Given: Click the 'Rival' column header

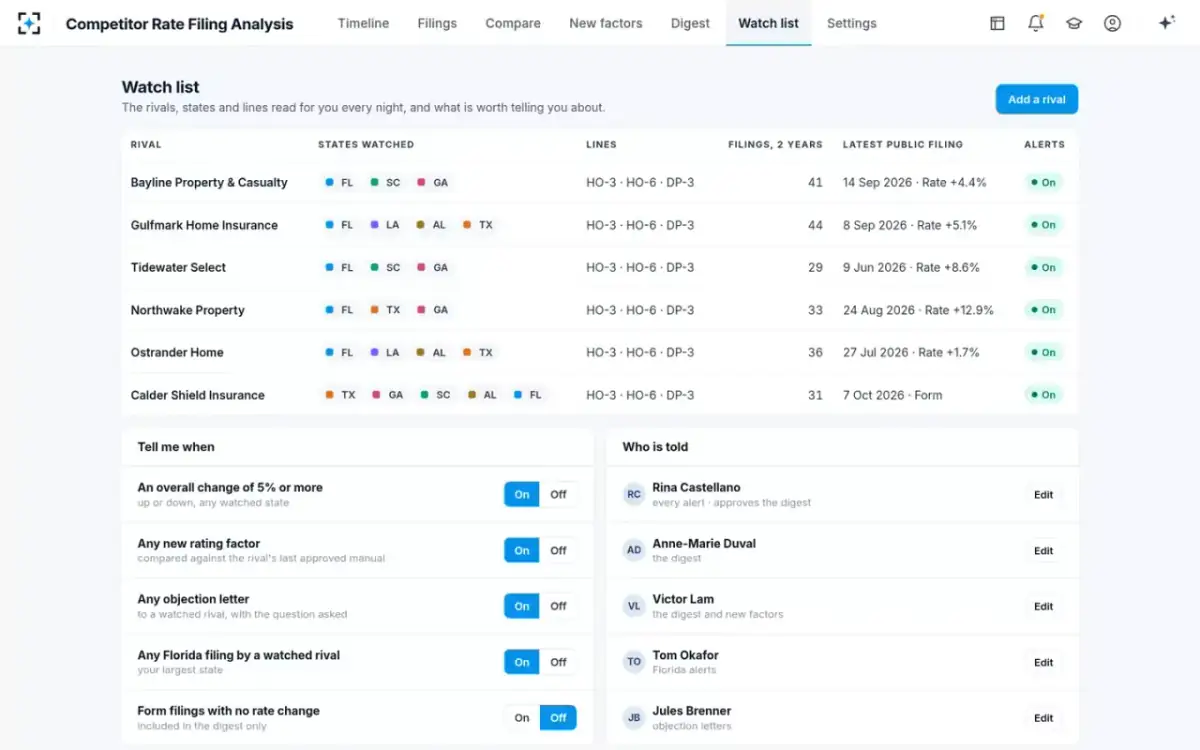Looking at the screenshot, I should (146, 145).
